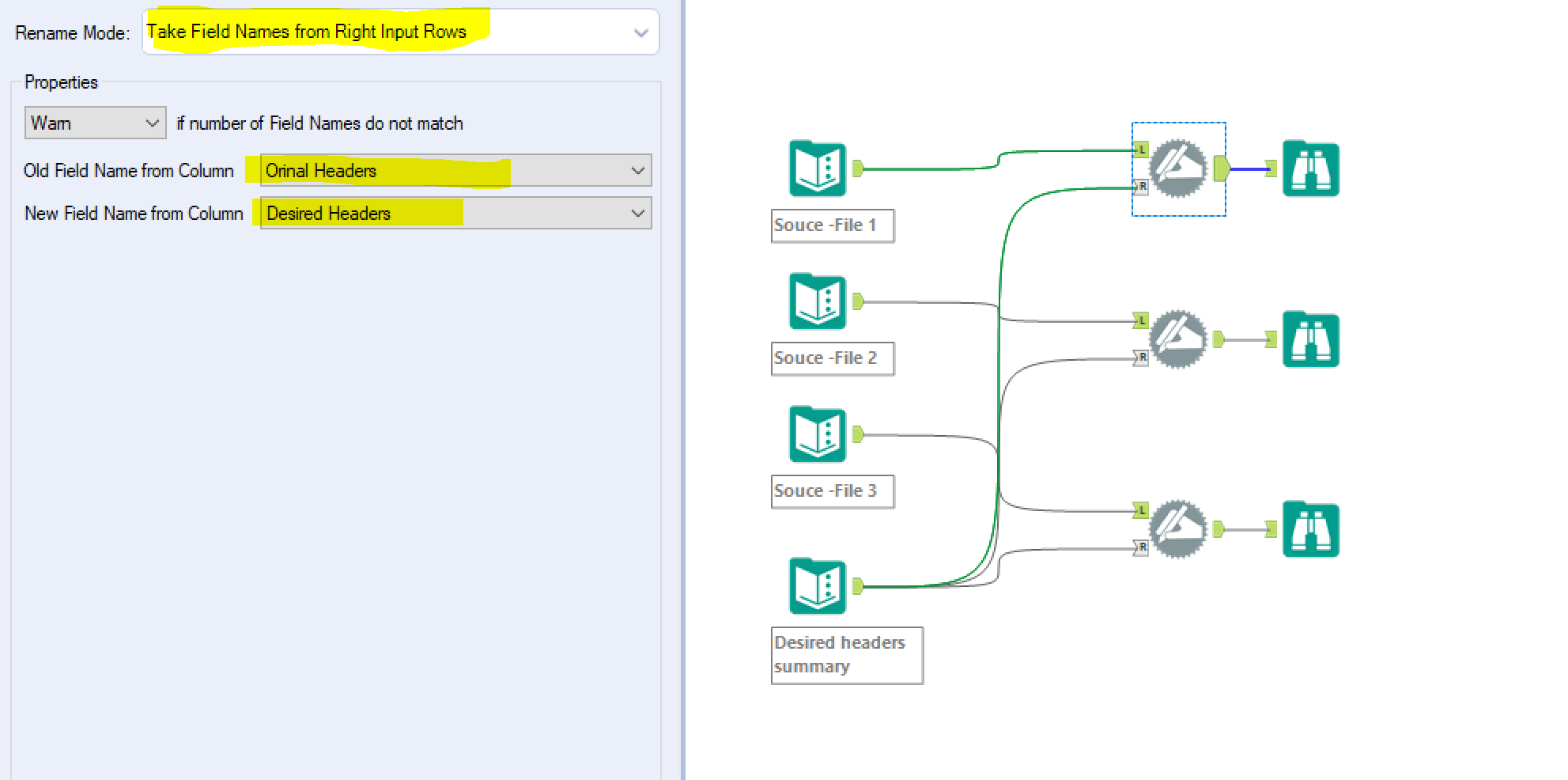Select the Source File 1 Input Data tool
This screenshot has height=780, width=1568.
(817, 168)
